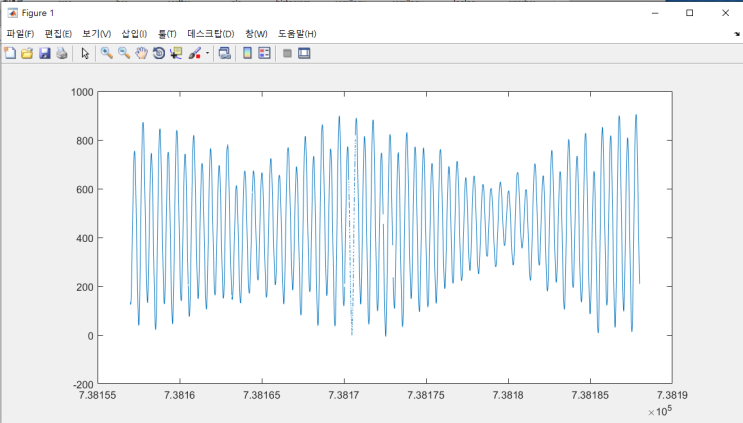Hide plot tools with the gray square icon
Image resolution: width=743 pixels, height=423 pixels.
(287, 53)
